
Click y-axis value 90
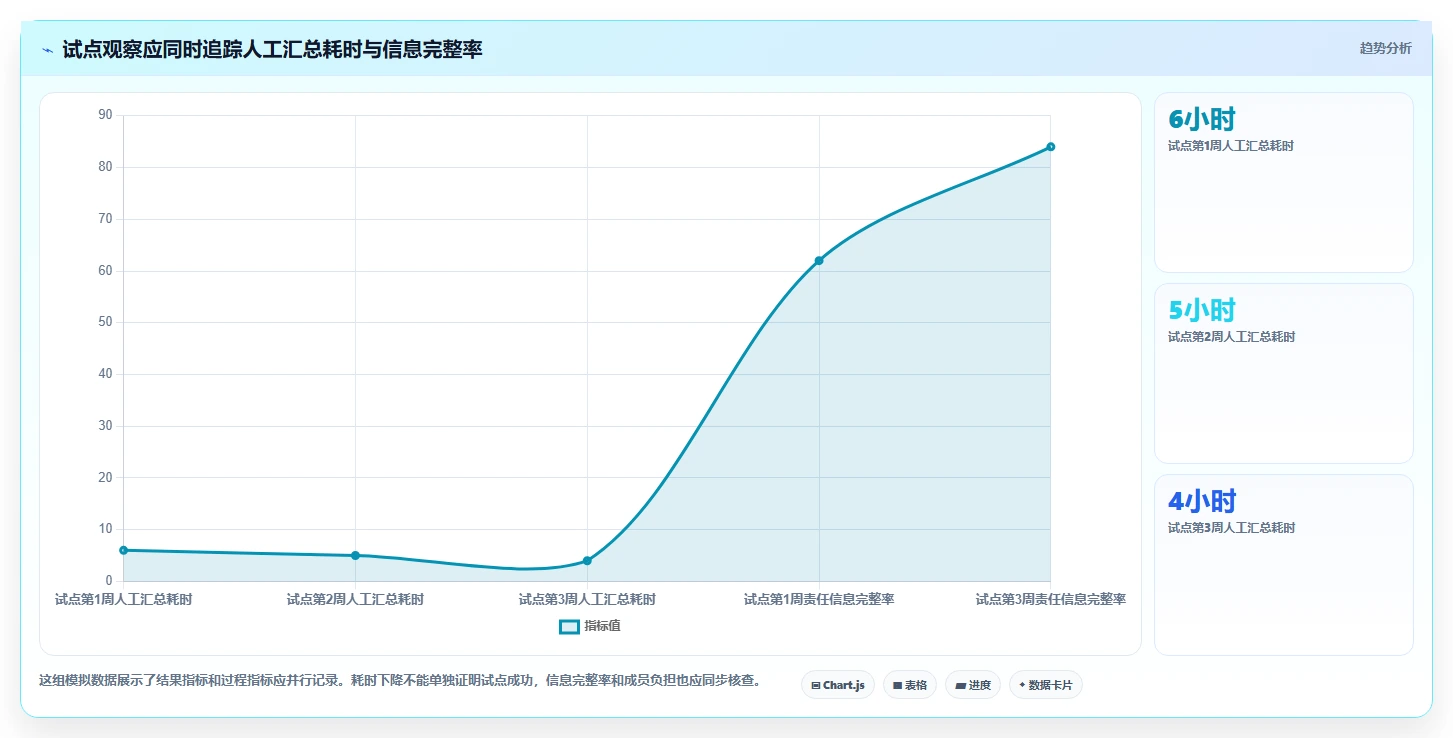point(105,115)
